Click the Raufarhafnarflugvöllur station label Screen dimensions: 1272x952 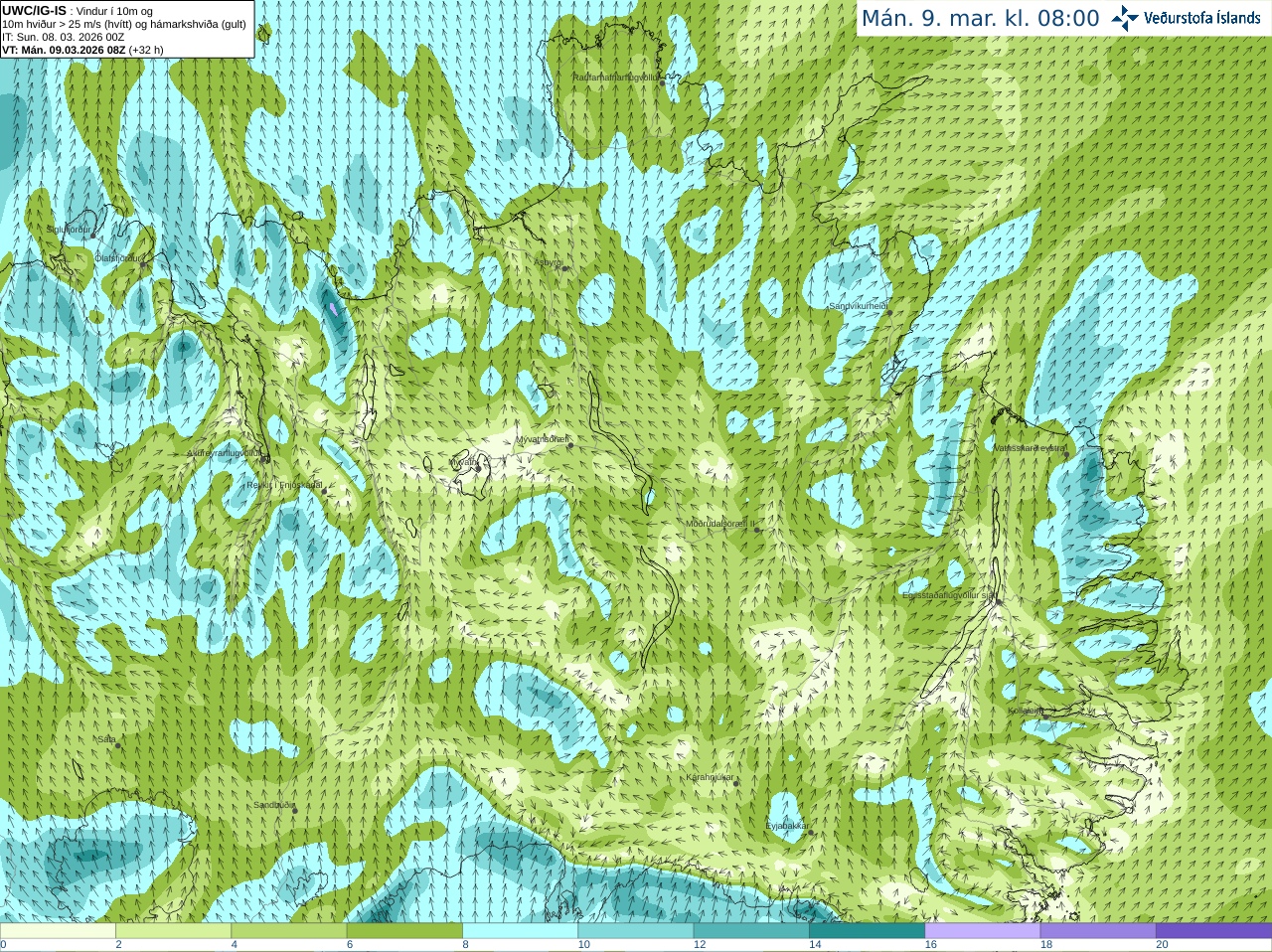point(615,77)
